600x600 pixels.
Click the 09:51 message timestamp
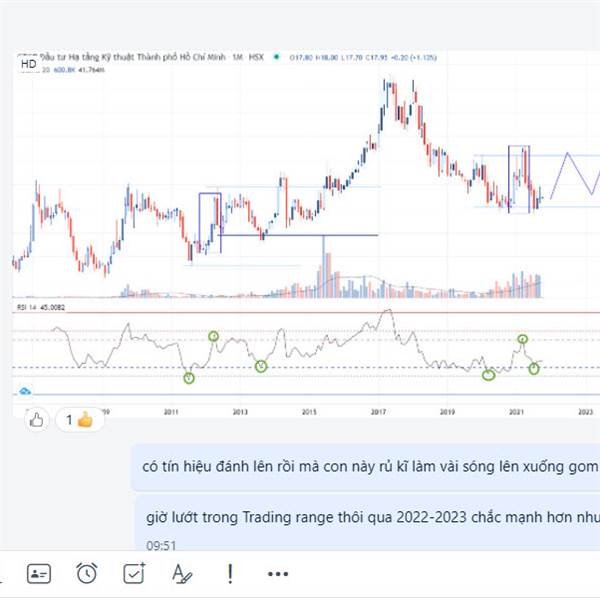tap(159, 546)
